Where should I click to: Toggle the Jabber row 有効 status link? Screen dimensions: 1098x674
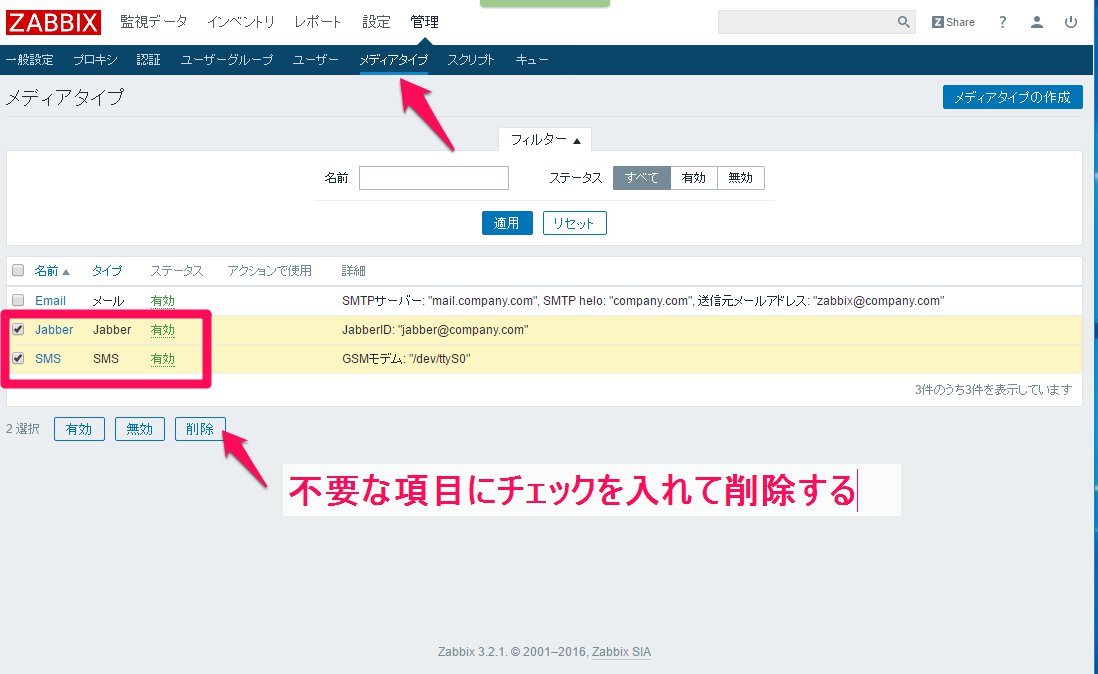tap(162, 330)
